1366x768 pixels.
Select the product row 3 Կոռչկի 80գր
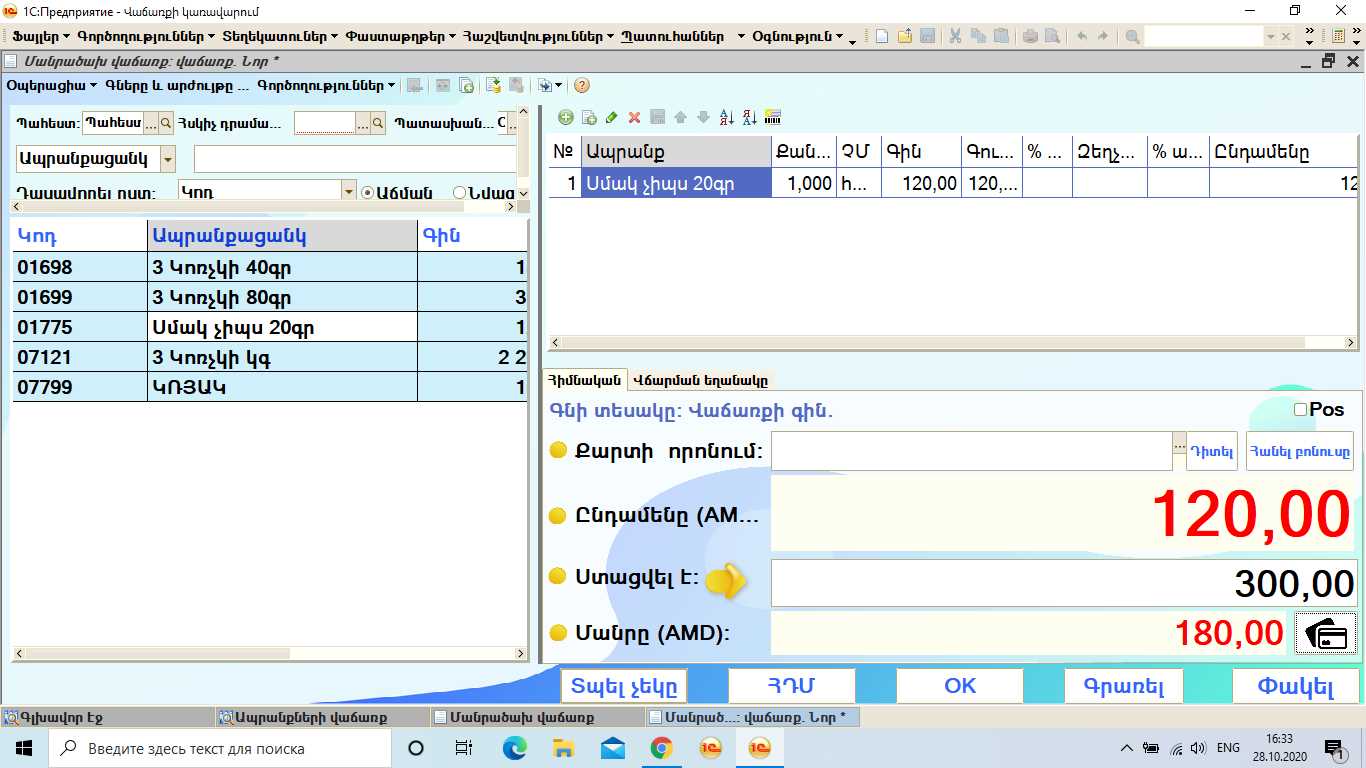pyautogui.click(x=270, y=297)
